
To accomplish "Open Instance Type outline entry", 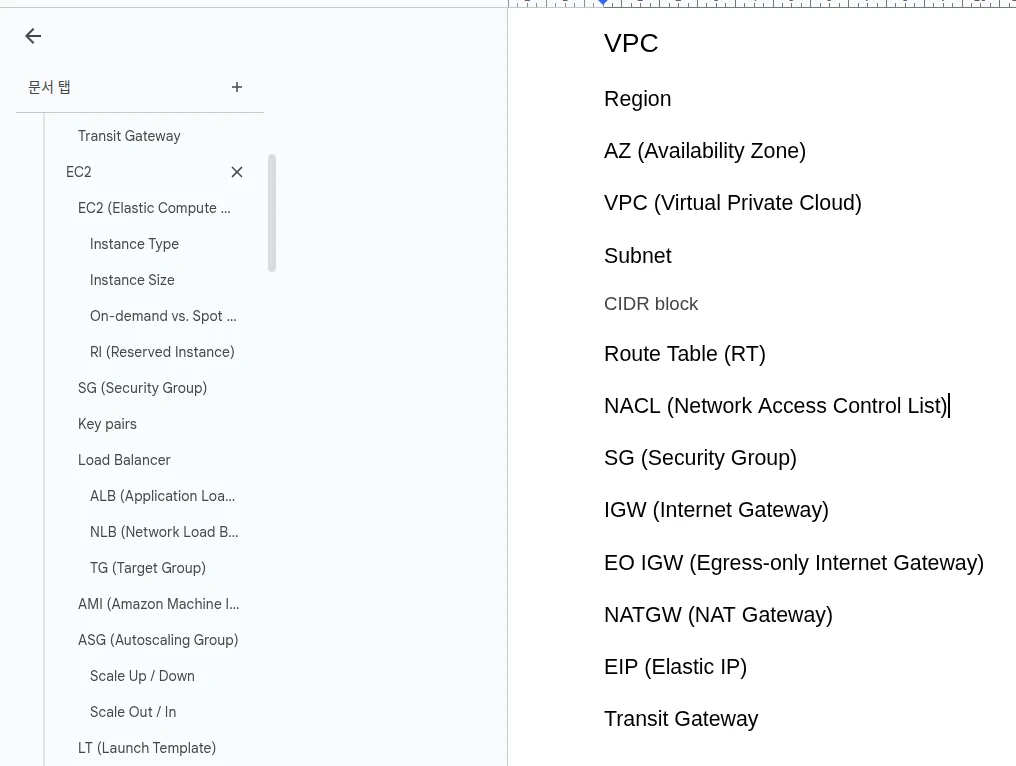I will tap(134, 244).
